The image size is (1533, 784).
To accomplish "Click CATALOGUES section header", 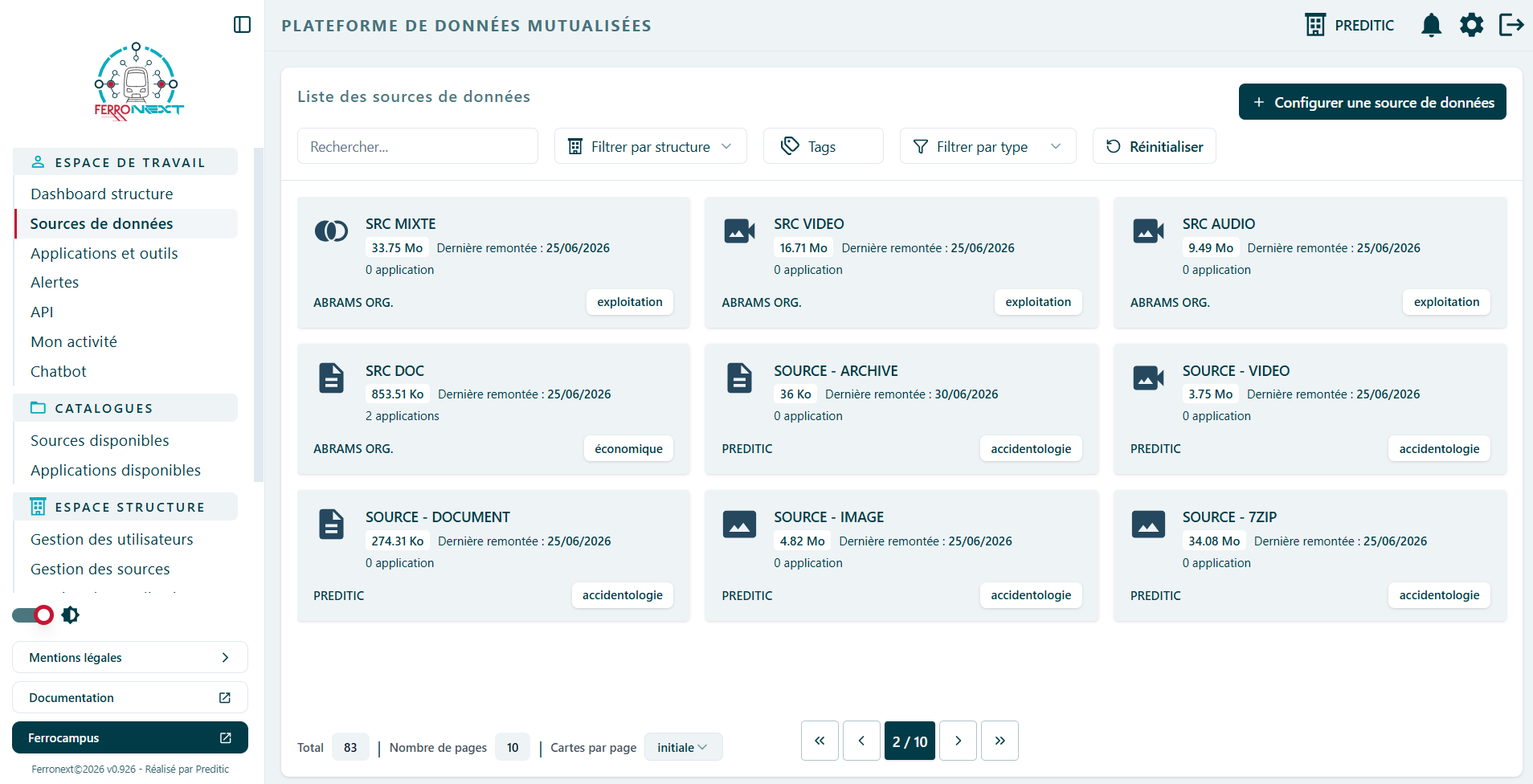I will point(125,407).
